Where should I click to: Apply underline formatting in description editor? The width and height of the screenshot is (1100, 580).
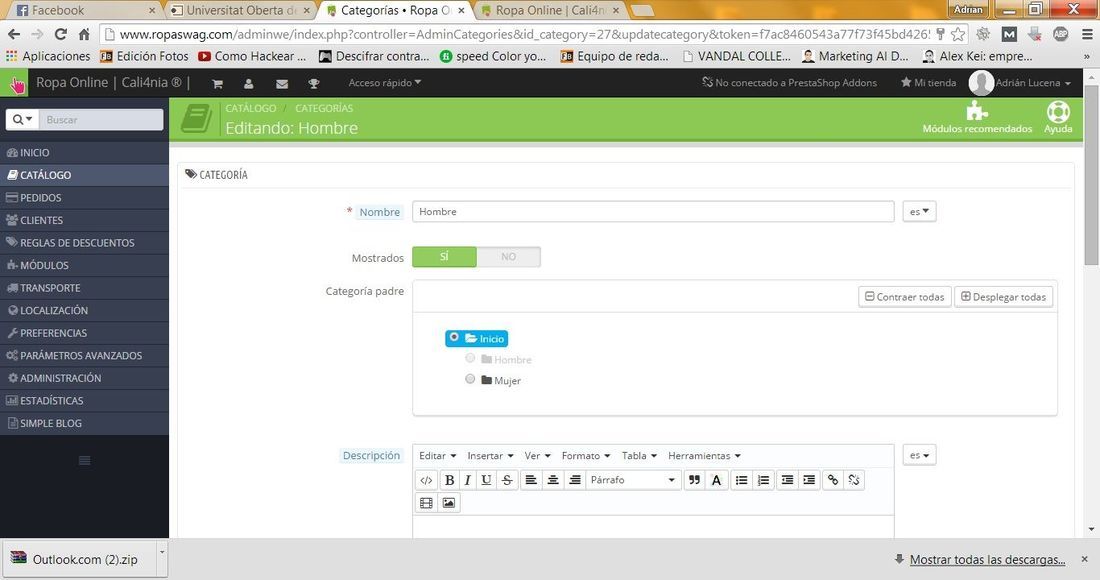coord(486,480)
